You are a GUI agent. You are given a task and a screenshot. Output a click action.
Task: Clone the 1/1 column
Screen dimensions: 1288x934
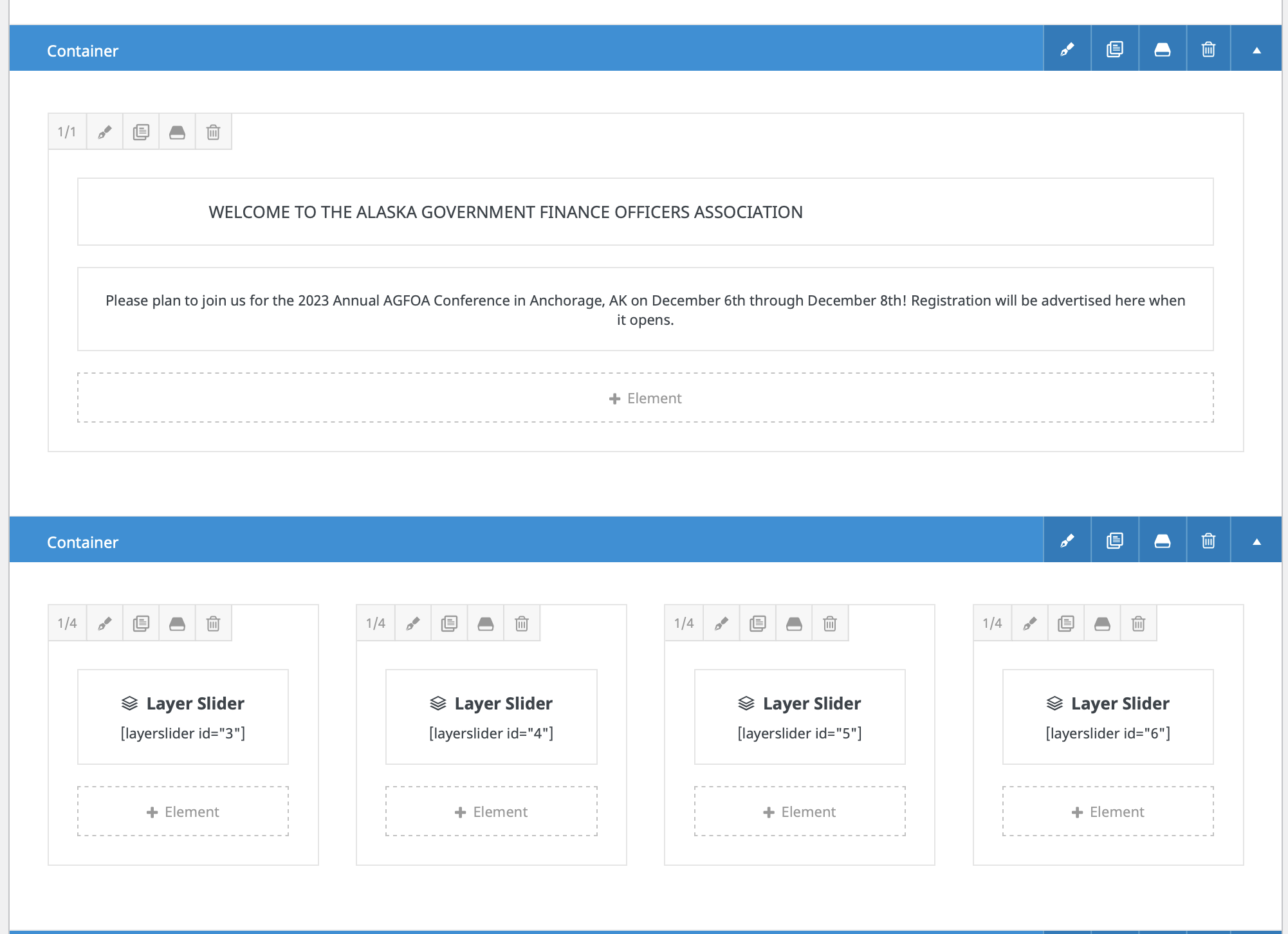pos(141,132)
